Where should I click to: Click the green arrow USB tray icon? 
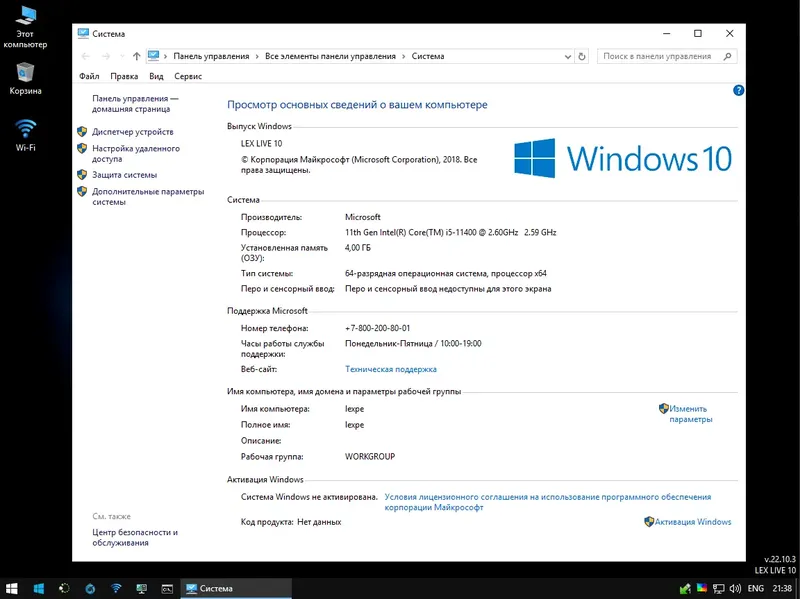pyautogui.click(x=685, y=588)
